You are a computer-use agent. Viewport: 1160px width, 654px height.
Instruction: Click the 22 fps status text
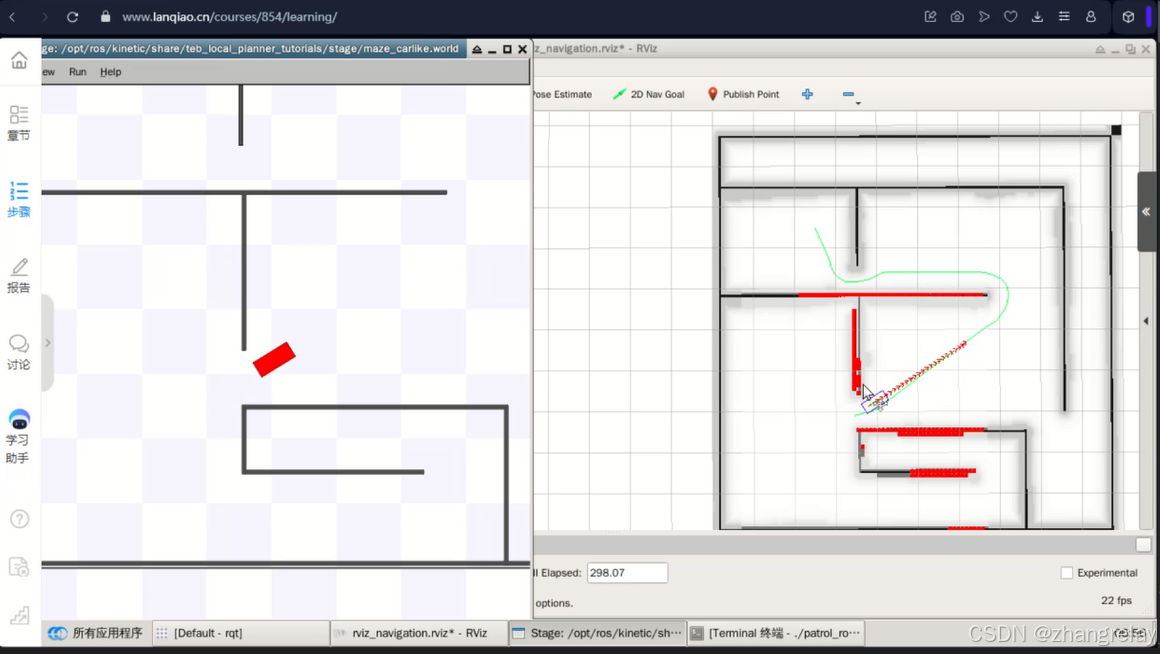[1116, 601]
